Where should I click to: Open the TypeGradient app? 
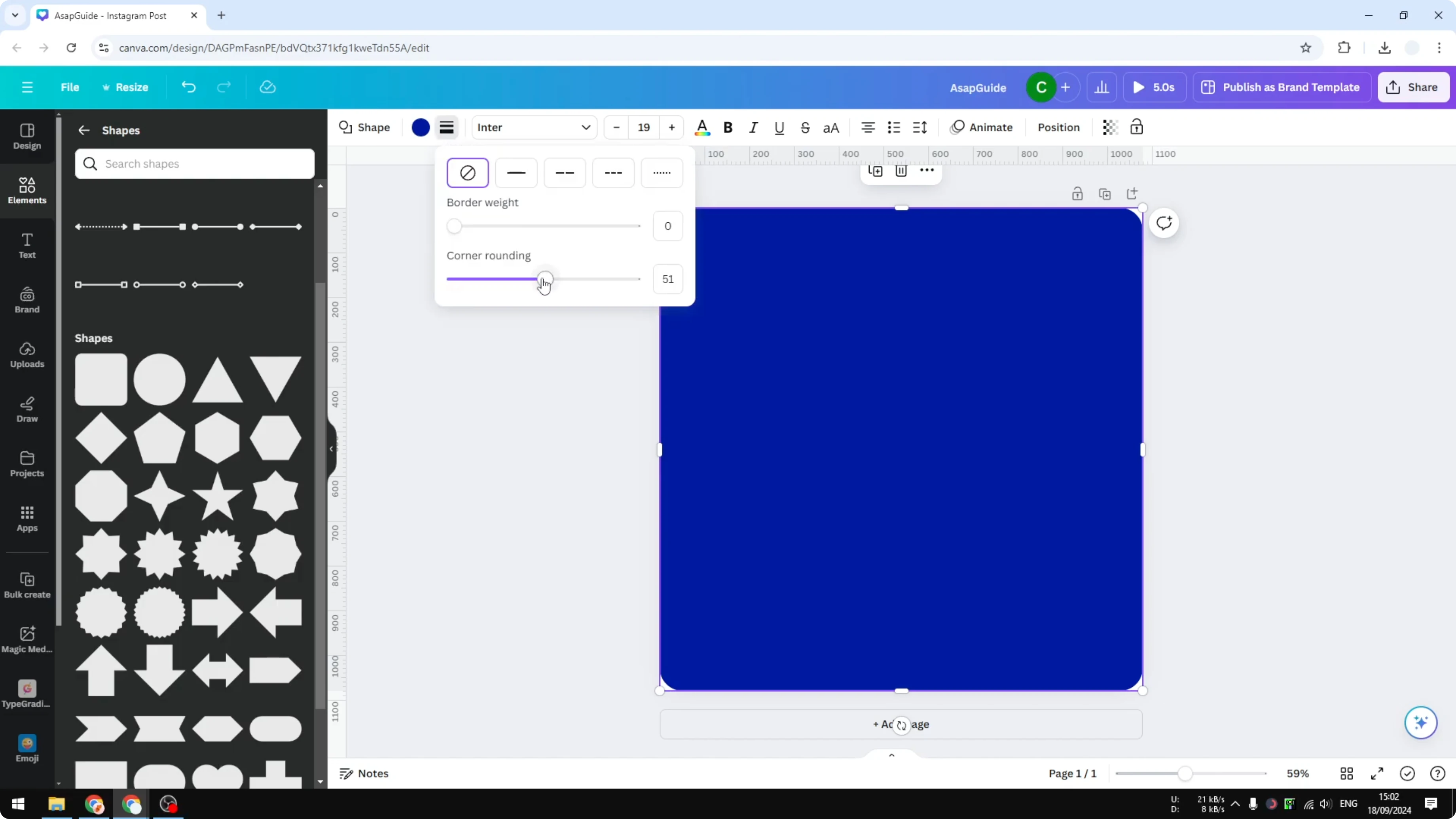27,694
